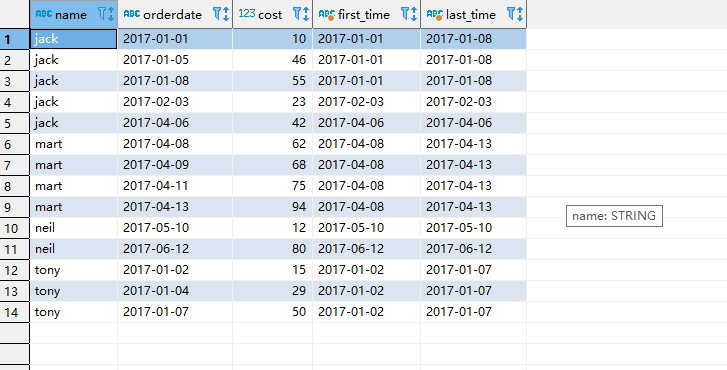Select row number 7 header
This screenshot has height=370, width=727.
pyautogui.click(x=15, y=165)
